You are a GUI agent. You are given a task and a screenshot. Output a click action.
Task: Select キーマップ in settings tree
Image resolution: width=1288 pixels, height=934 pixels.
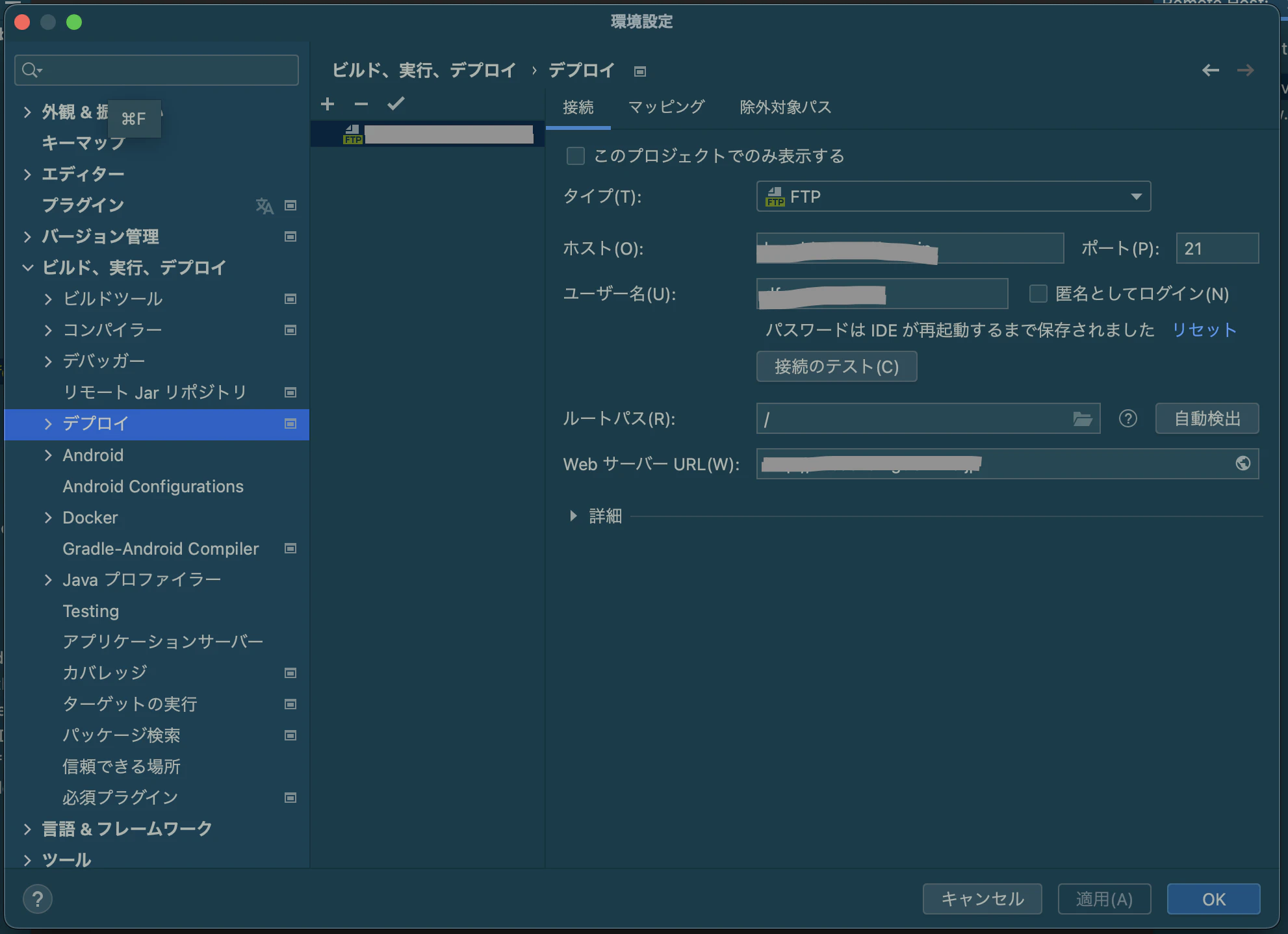click(x=83, y=144)
